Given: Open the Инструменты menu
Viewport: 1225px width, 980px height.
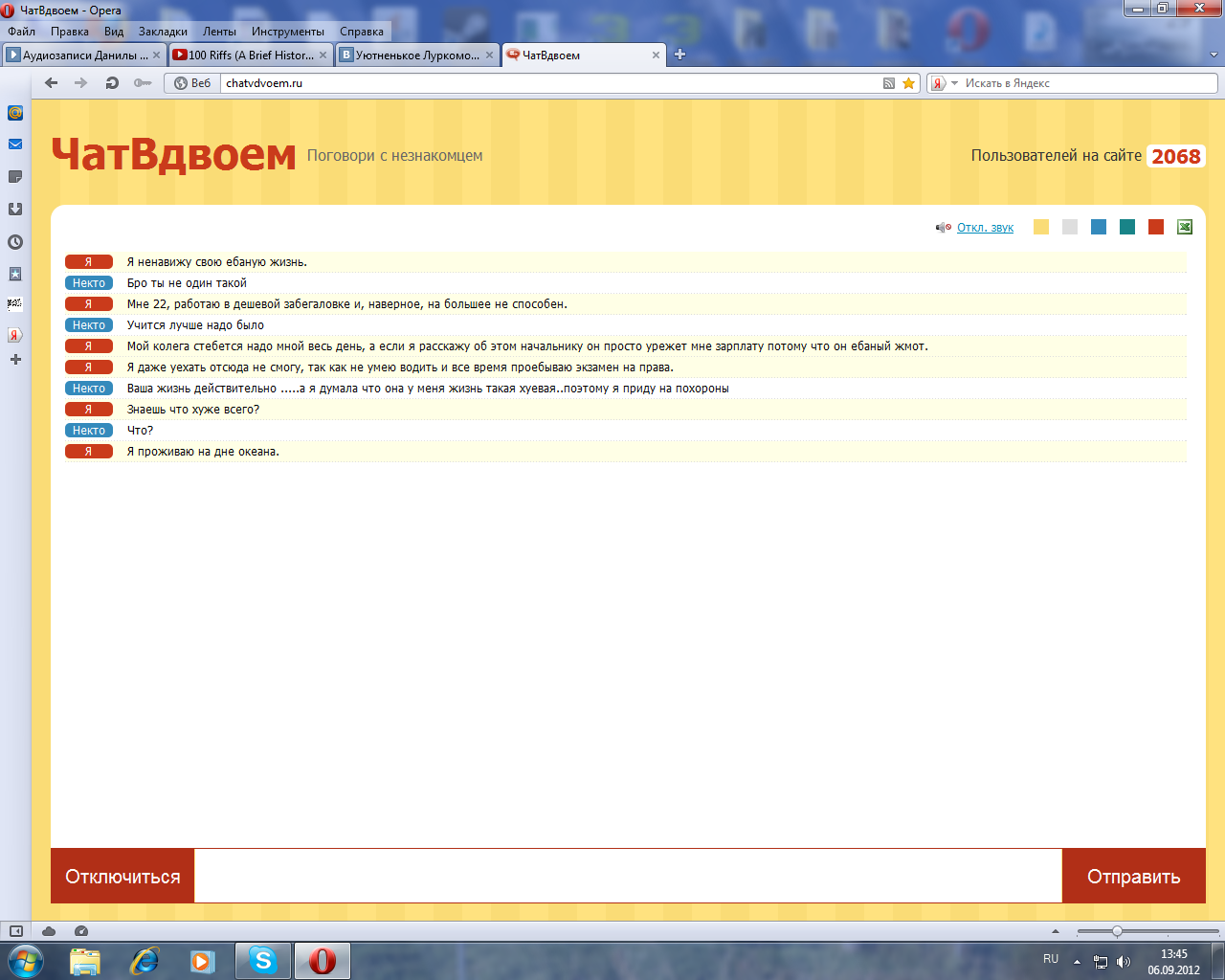Looking at the screenshot, I should [288, 32].
